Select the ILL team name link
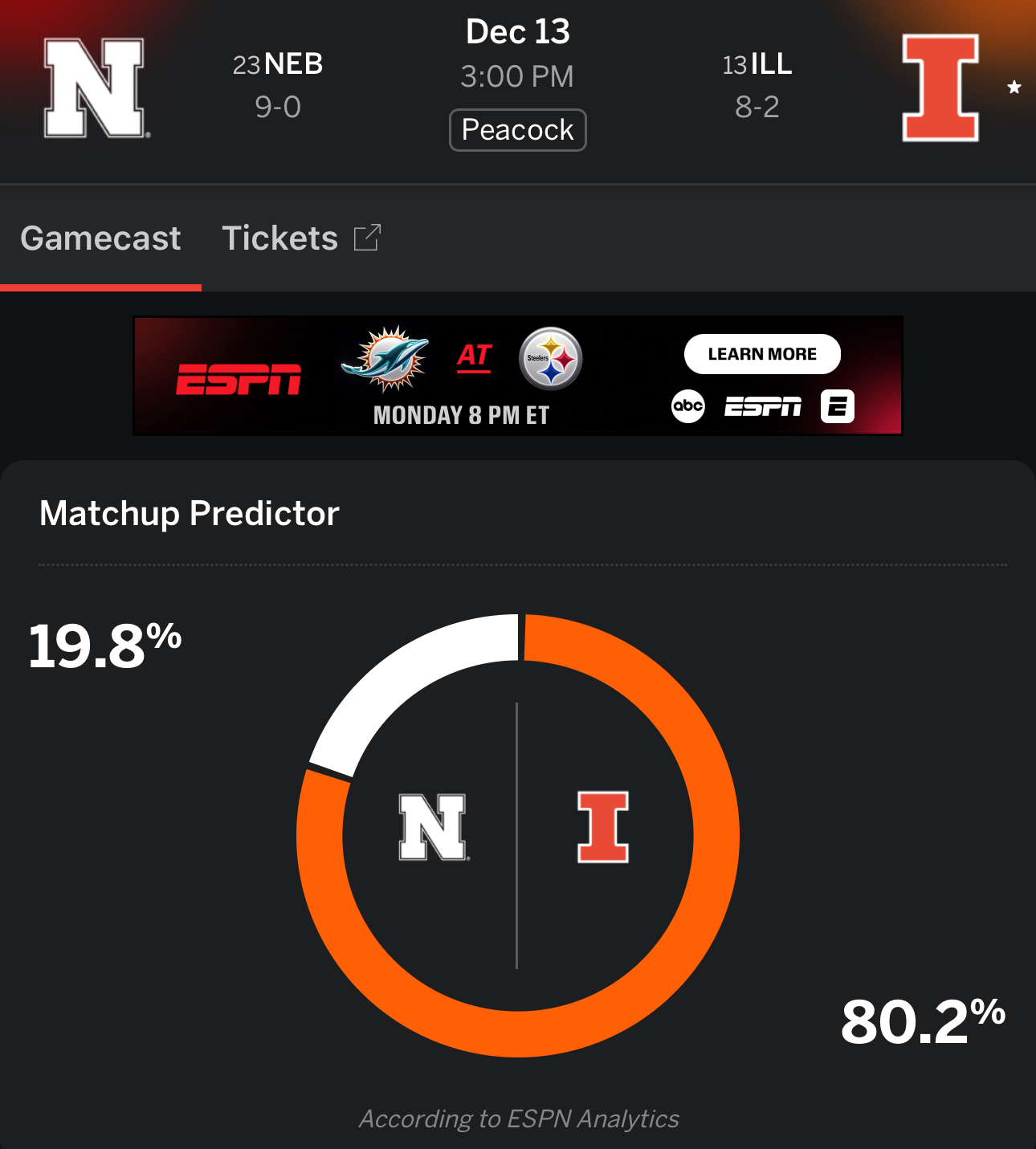Viewport: 1036px width, 1149px height. [x=771, y=64]
